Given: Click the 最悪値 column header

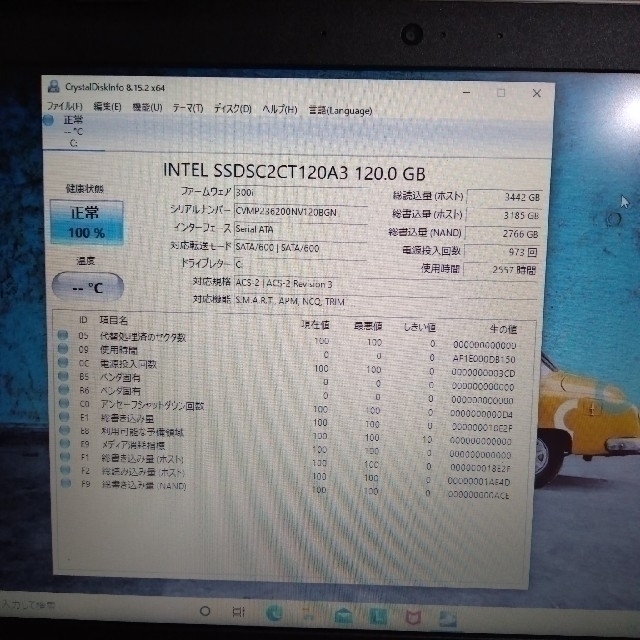Looking at the screenshot, I should (368, 326).
